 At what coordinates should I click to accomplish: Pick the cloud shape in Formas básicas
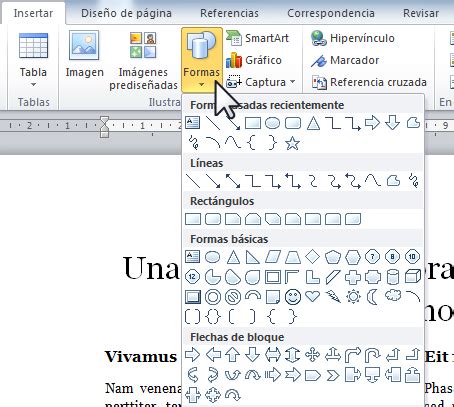(393, 295)
